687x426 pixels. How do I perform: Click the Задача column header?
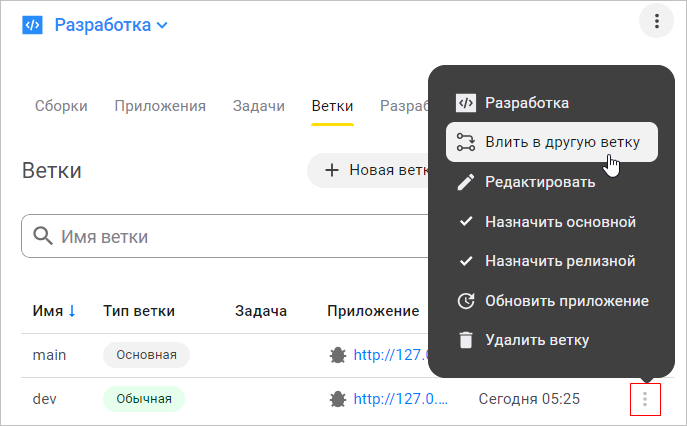coord(261,311)
